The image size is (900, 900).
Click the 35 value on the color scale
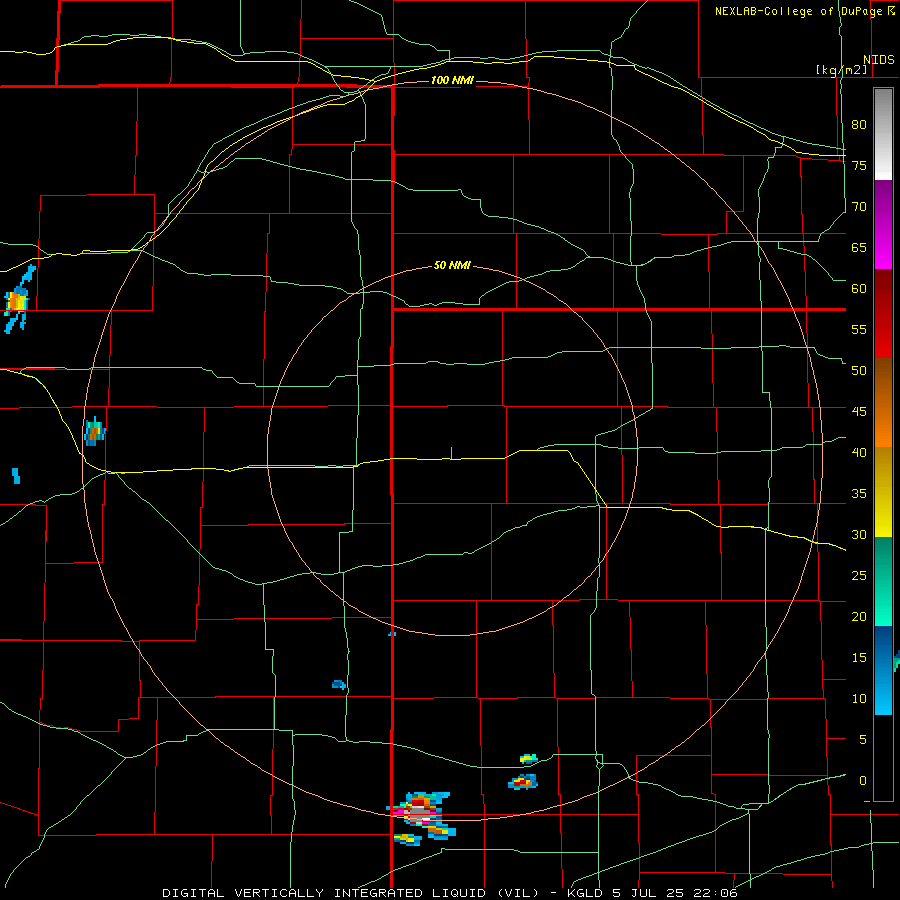tap(859, 494)
